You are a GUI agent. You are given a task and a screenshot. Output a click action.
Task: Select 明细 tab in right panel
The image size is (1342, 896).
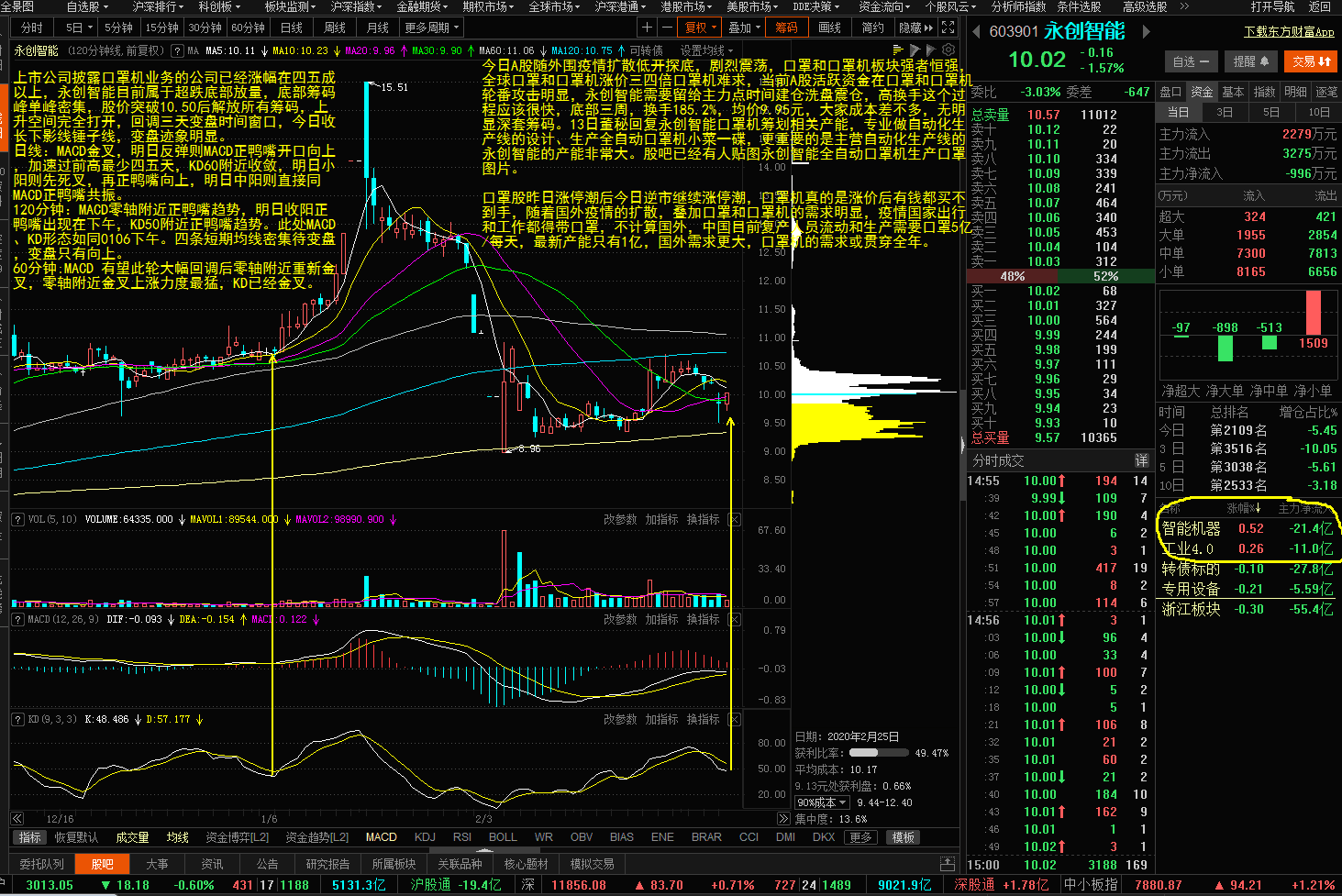tap(1295, 92)
